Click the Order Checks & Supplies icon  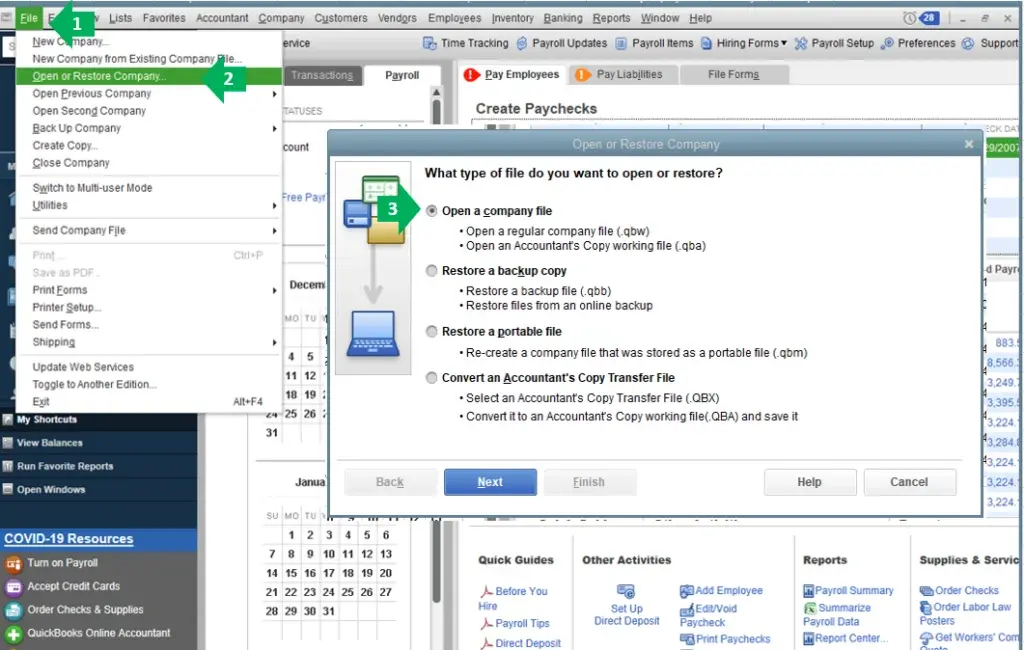13,610
